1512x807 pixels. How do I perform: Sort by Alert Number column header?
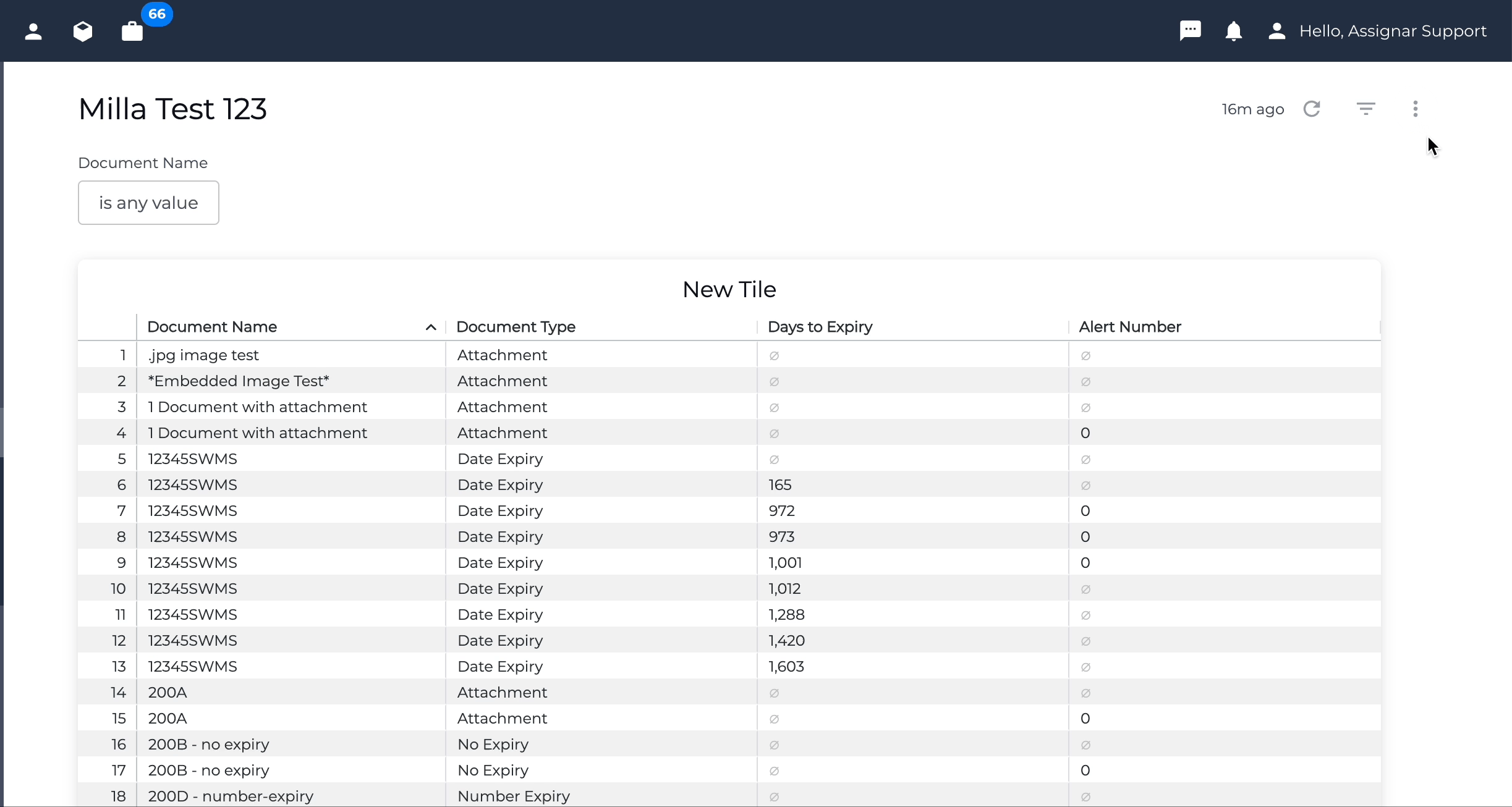tap(1129, 326)
